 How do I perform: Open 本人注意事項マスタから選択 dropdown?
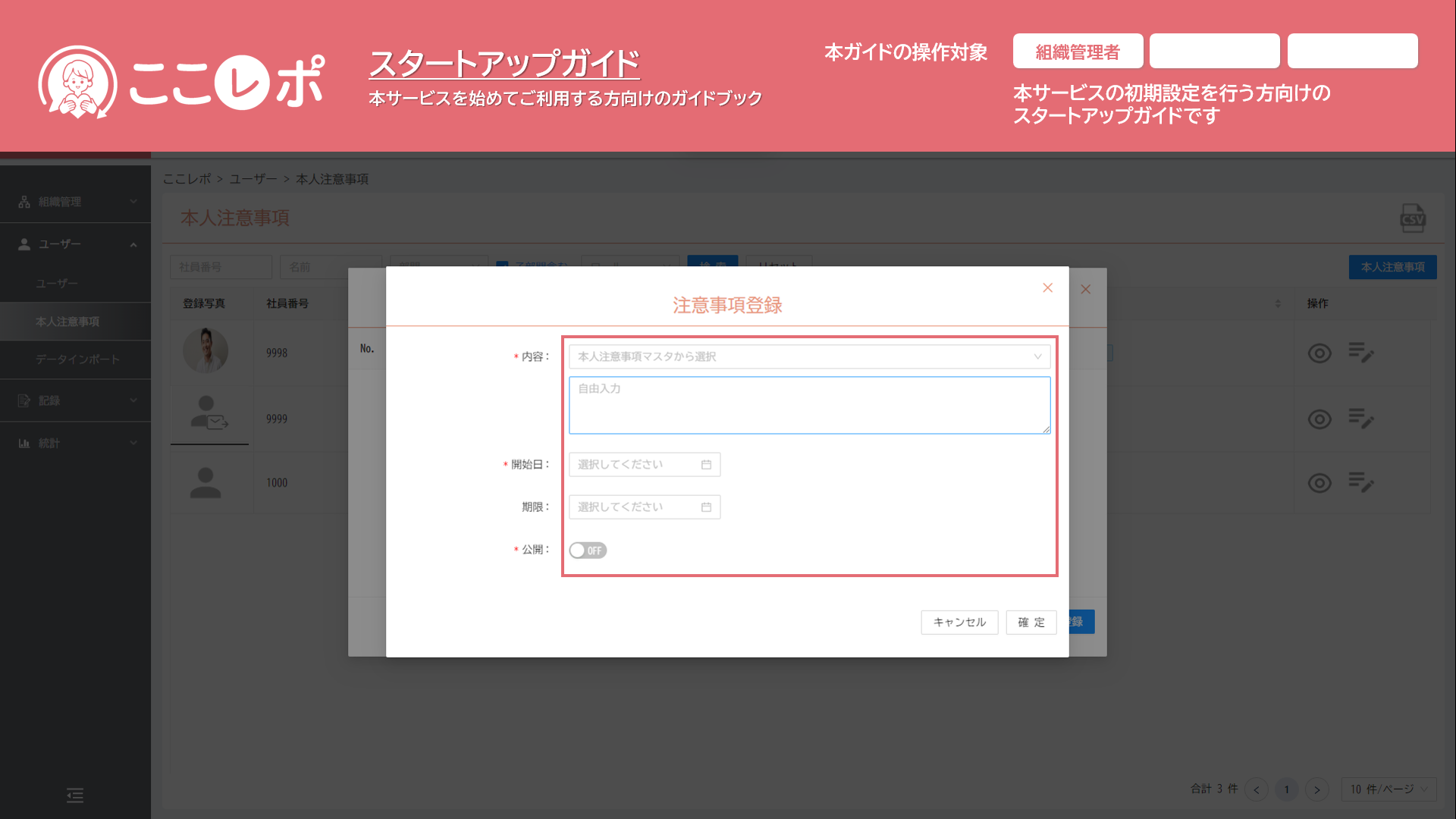[x=809, y=357]
